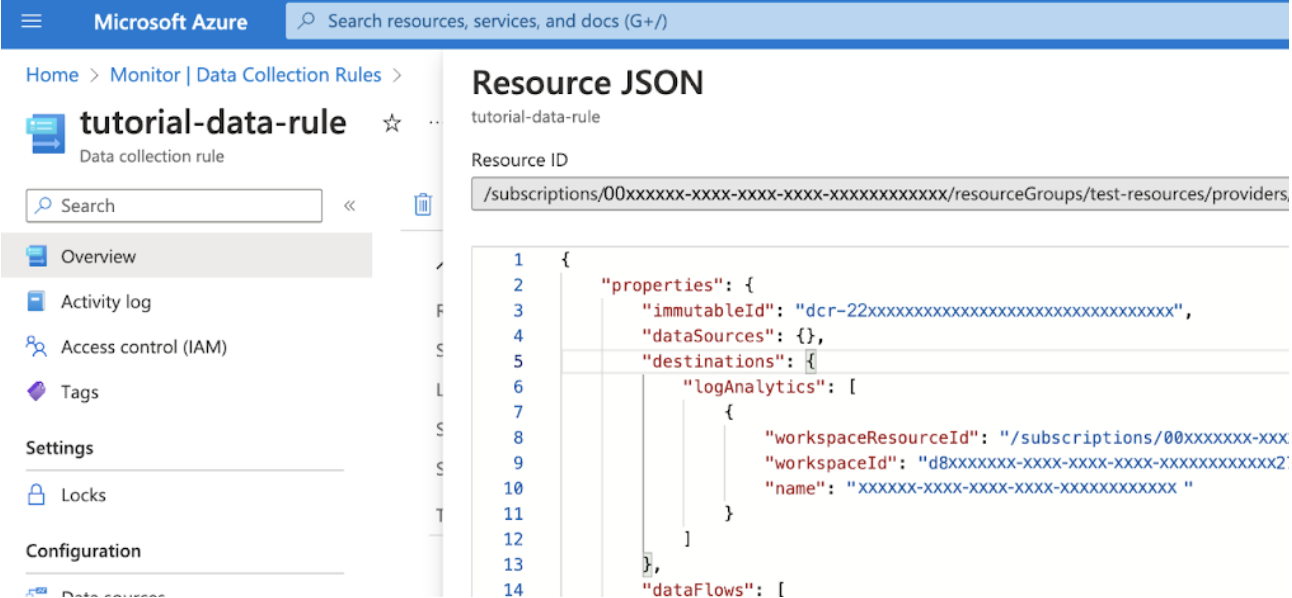Click the Home breadcrumb link
The height and width of the screenshot is (598, 1292).
(52, 75)
